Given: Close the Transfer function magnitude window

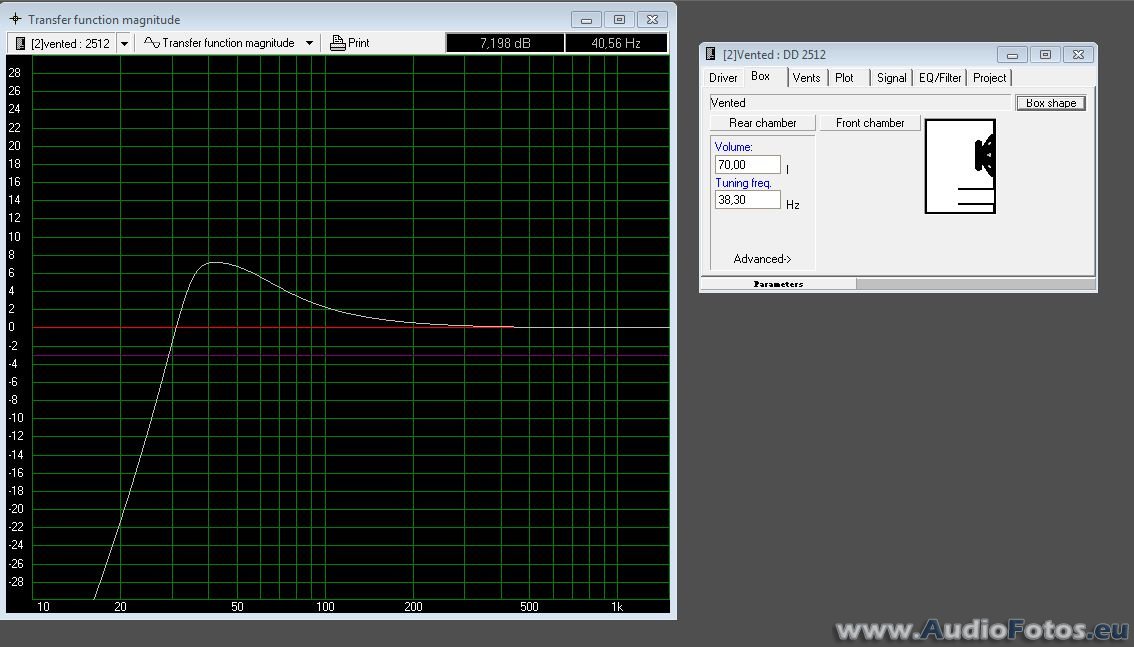Looking at the screenshot, I should point(652,20).
